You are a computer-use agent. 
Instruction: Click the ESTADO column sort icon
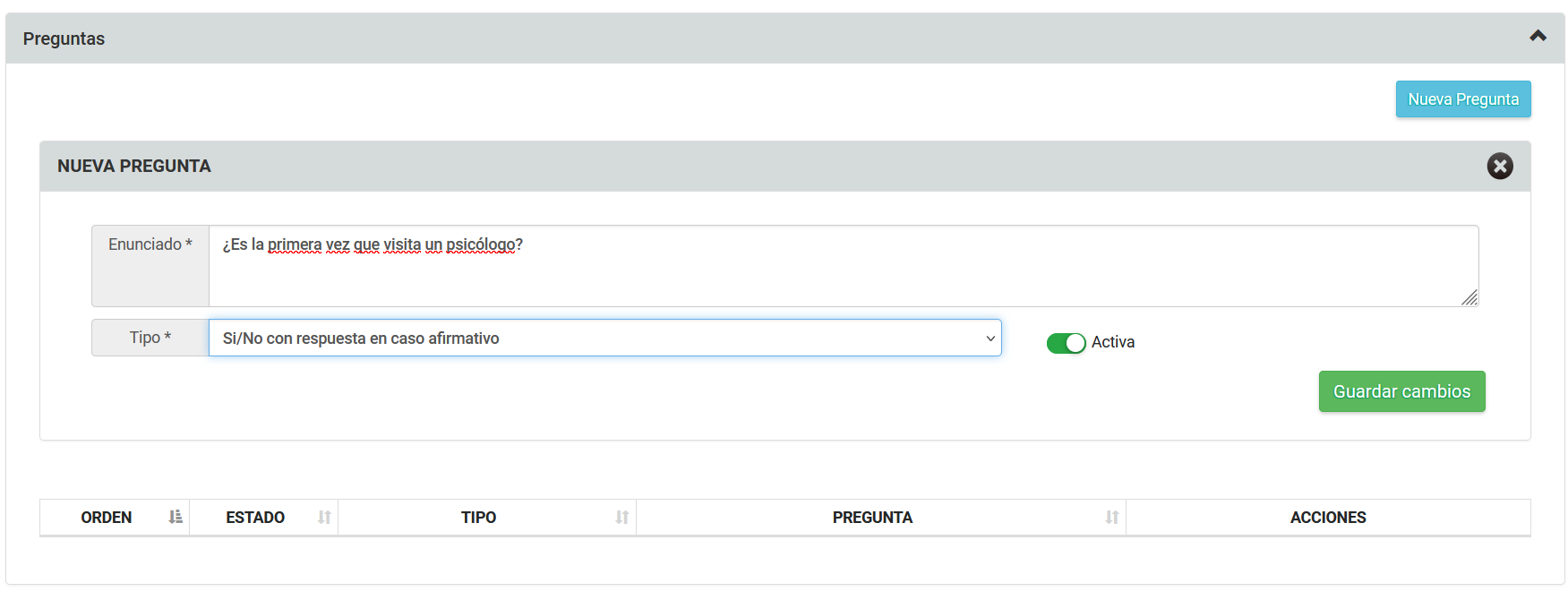(324, 518)
